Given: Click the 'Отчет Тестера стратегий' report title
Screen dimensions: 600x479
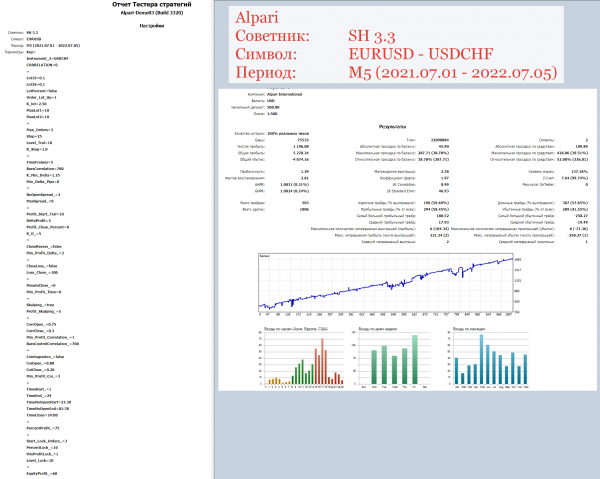Looking at the screenshot, I should (152, 5).
